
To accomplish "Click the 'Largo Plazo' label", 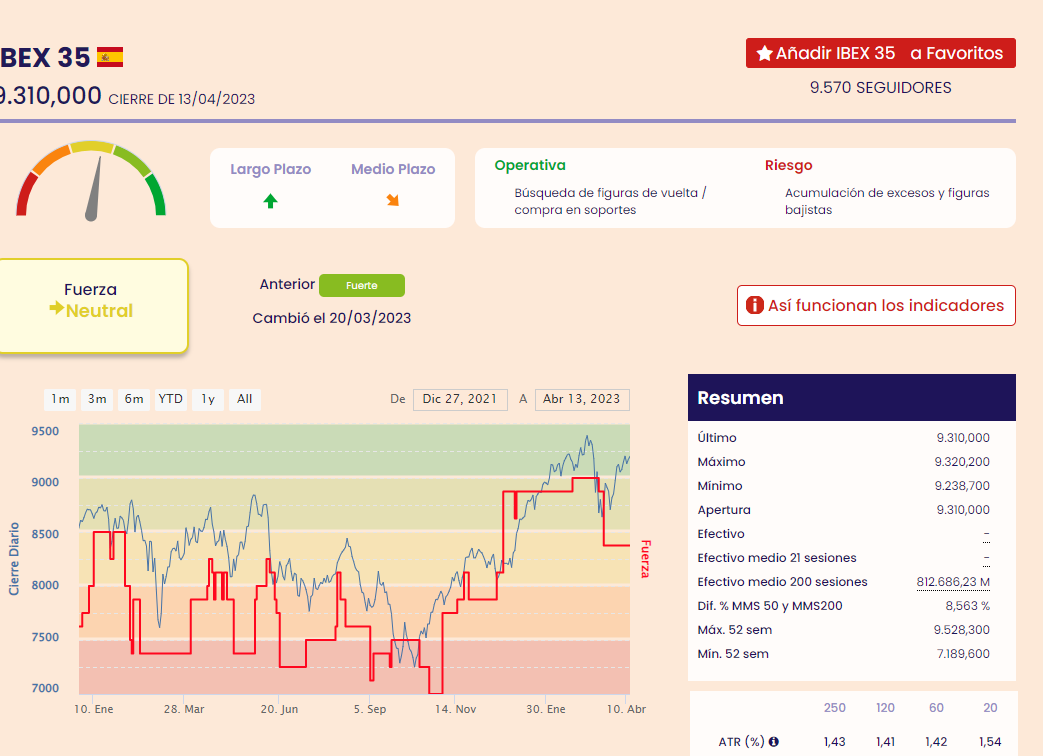I will [x=271, y=170].
